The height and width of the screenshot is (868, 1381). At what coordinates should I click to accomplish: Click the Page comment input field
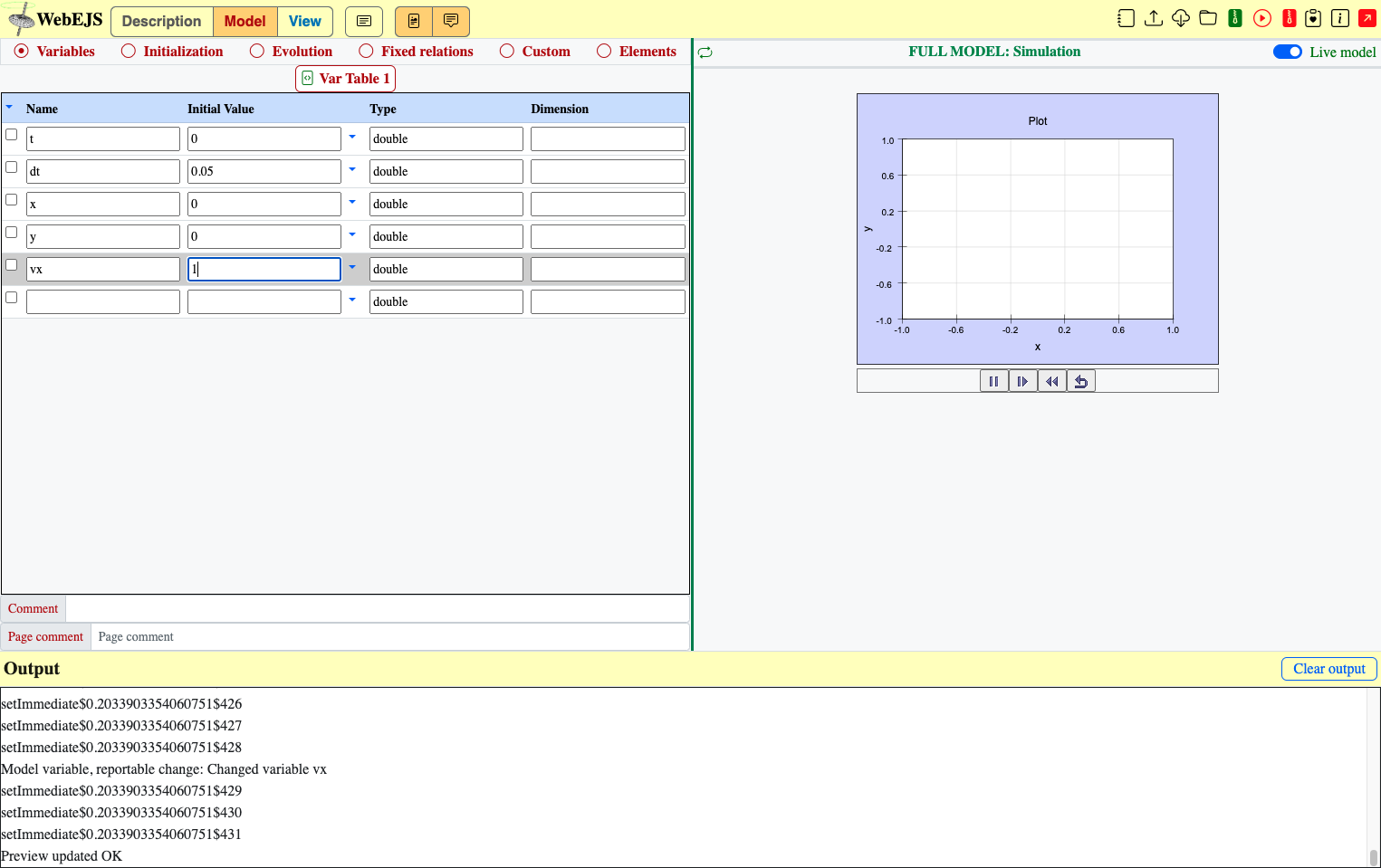(x=389, y=637)
